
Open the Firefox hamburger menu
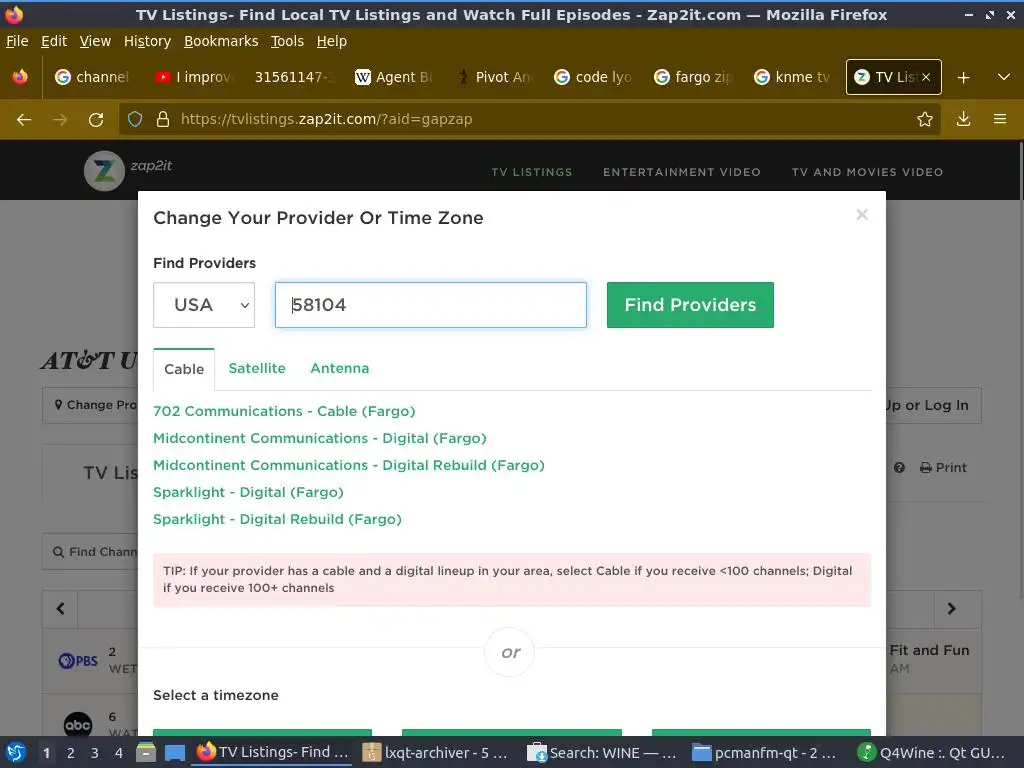coord(1000,119)
